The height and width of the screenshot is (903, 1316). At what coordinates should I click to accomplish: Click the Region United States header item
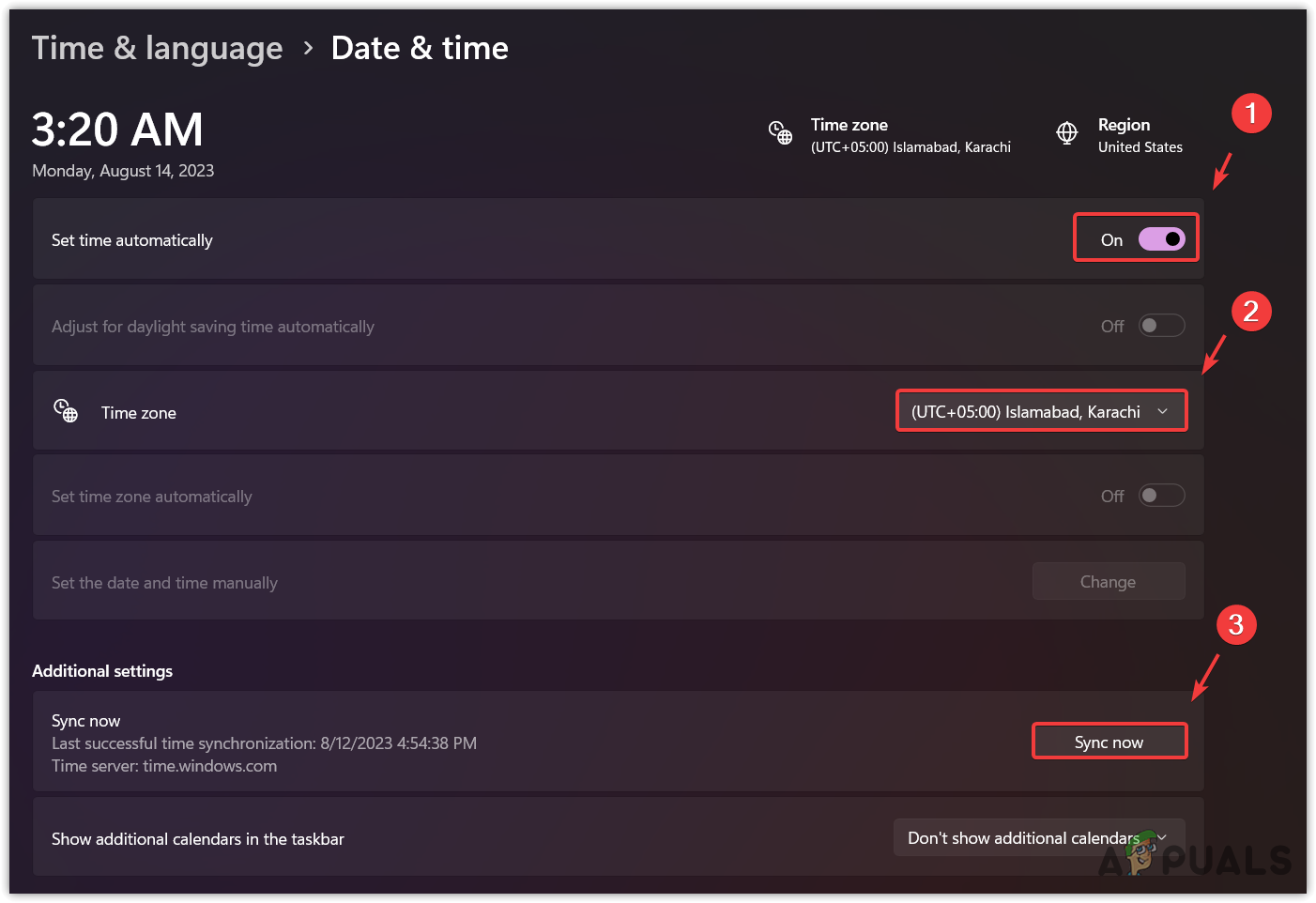coord(1140,135)
